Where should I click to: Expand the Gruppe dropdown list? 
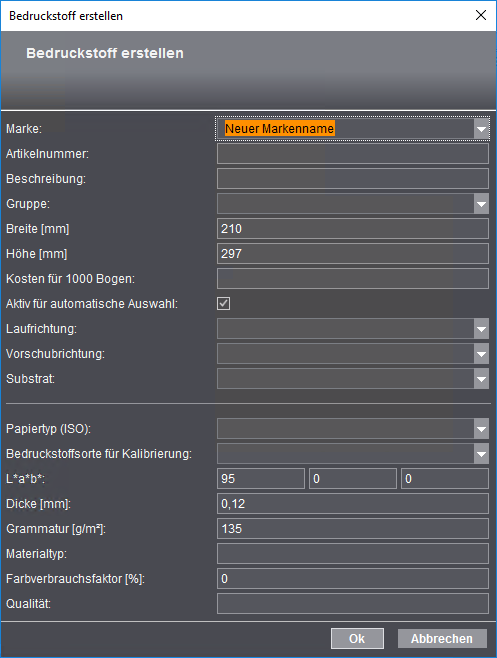[481, 204]
